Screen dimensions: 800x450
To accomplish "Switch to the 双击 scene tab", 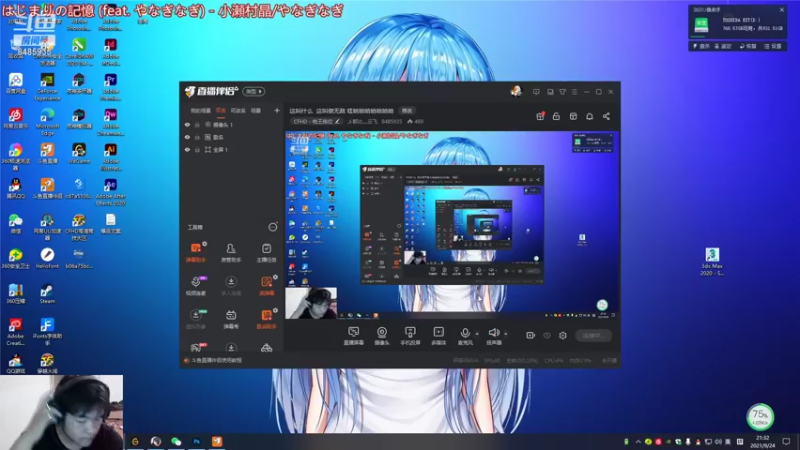I will coord(220,110).
